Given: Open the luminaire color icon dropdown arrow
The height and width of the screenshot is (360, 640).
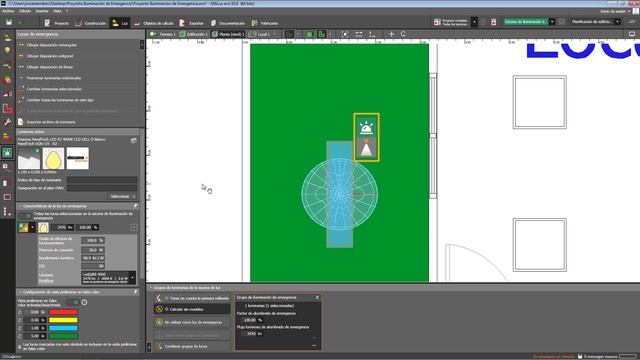Looking at the screenshot, I should point(33,227).
